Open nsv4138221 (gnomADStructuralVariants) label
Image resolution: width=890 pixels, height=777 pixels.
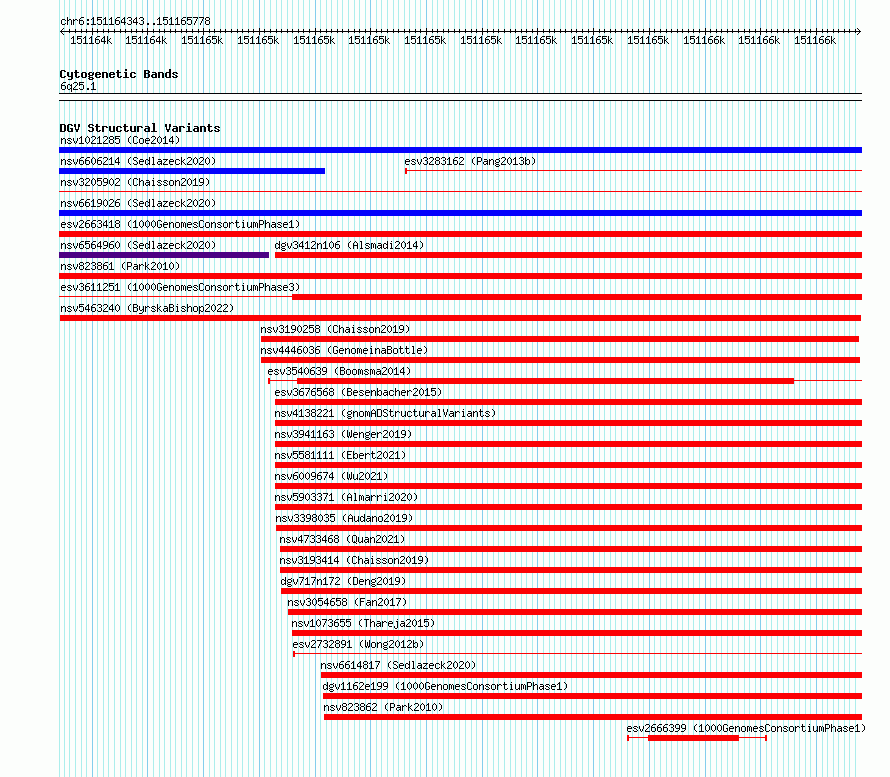pyautogui.click(x=385, y=413)
